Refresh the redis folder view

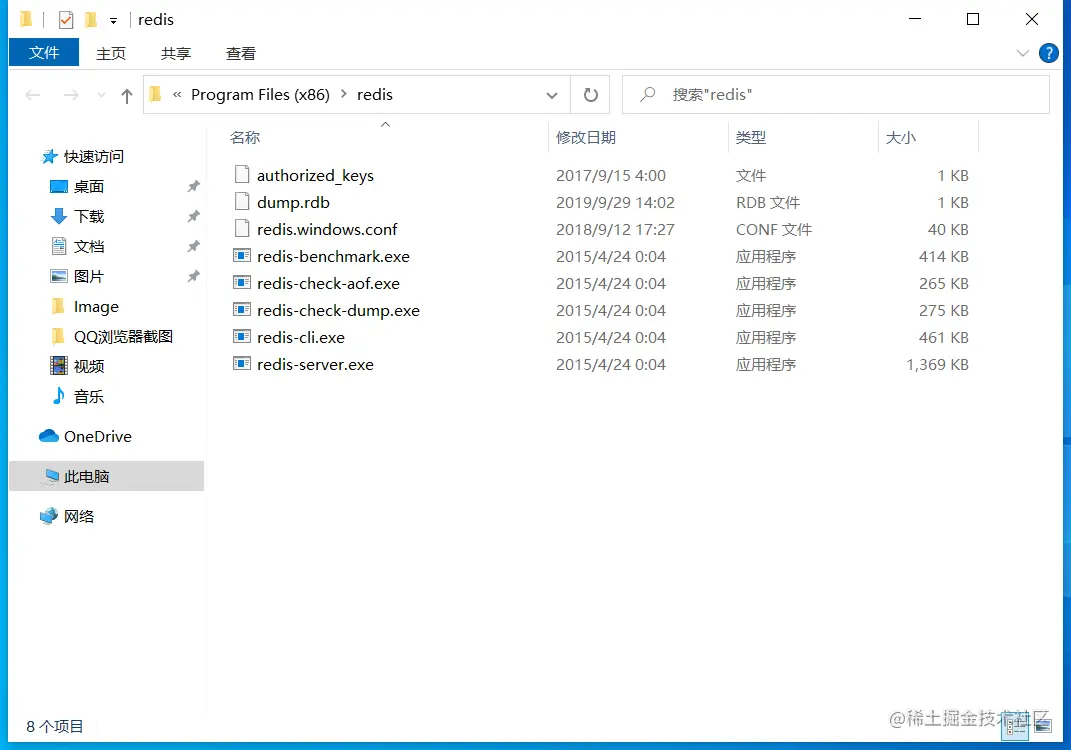click(591, 95)
